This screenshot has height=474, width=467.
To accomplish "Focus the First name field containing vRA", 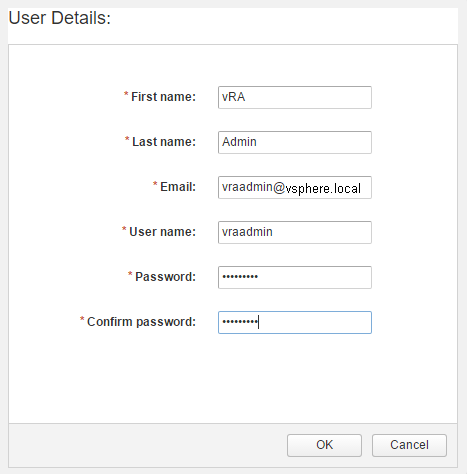I will coord(295,97).
